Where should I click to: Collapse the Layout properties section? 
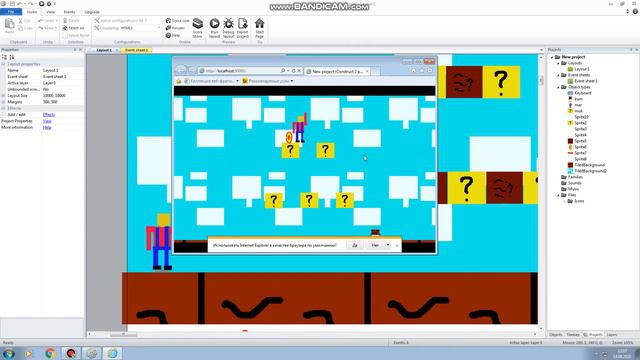[x=3, y=64]
